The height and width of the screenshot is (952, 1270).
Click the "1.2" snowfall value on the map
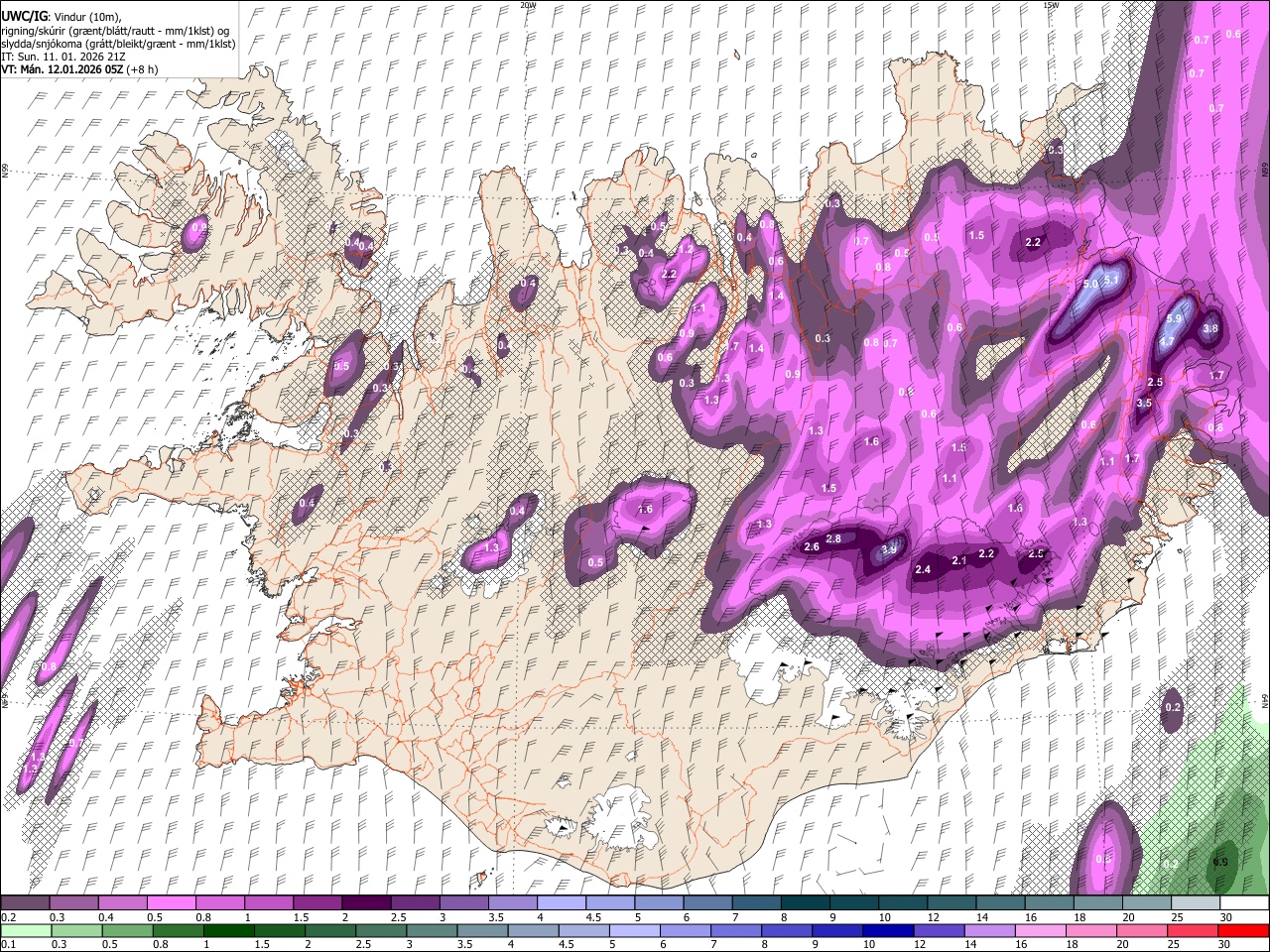coord(687,250)
